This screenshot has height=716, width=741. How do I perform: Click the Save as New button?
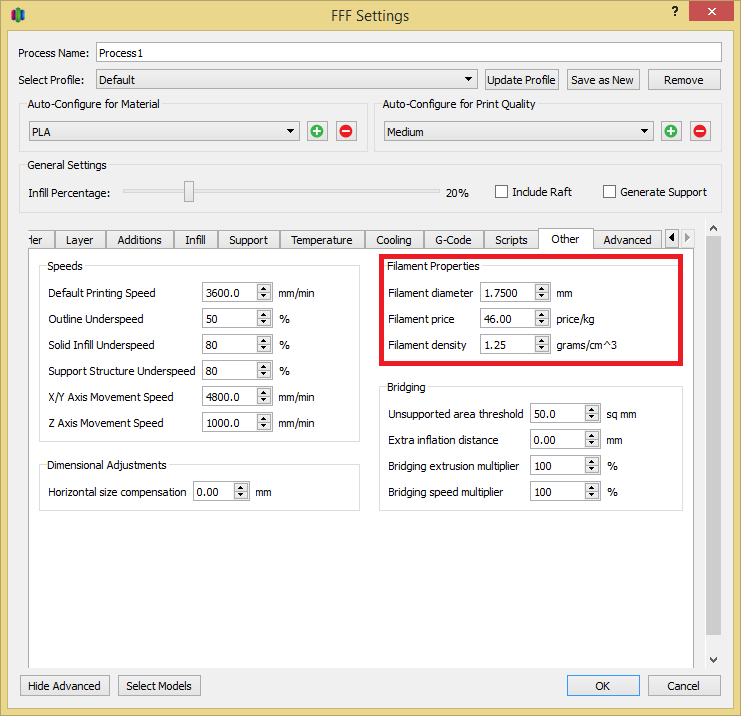[x=603, y=79]
